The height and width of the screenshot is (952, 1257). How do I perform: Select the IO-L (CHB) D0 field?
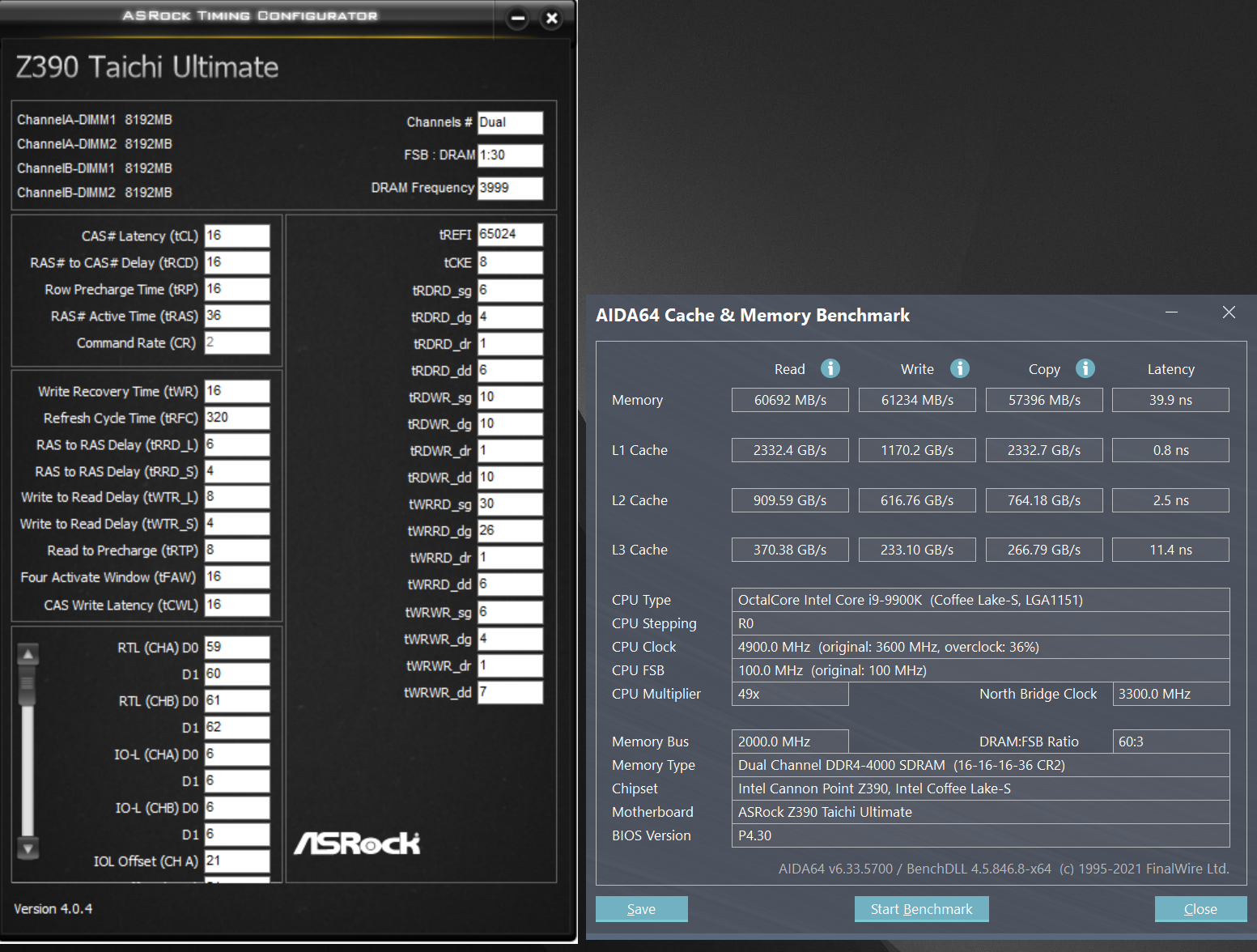[237, 808]
